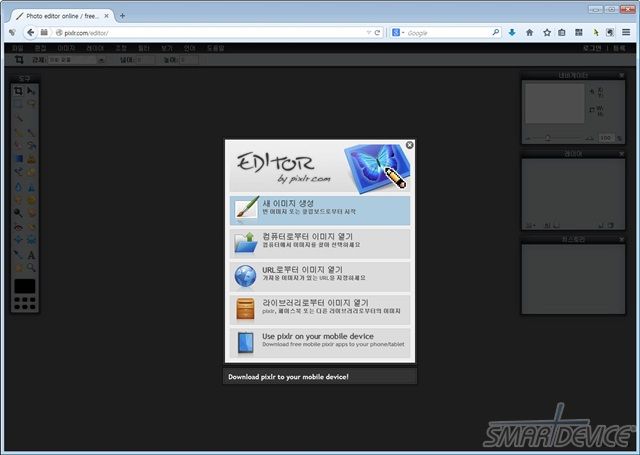Select the Color Picker eyedropper tool
Image resolution: width=640 pixels, height=455 pixels.
coord(18,255)
